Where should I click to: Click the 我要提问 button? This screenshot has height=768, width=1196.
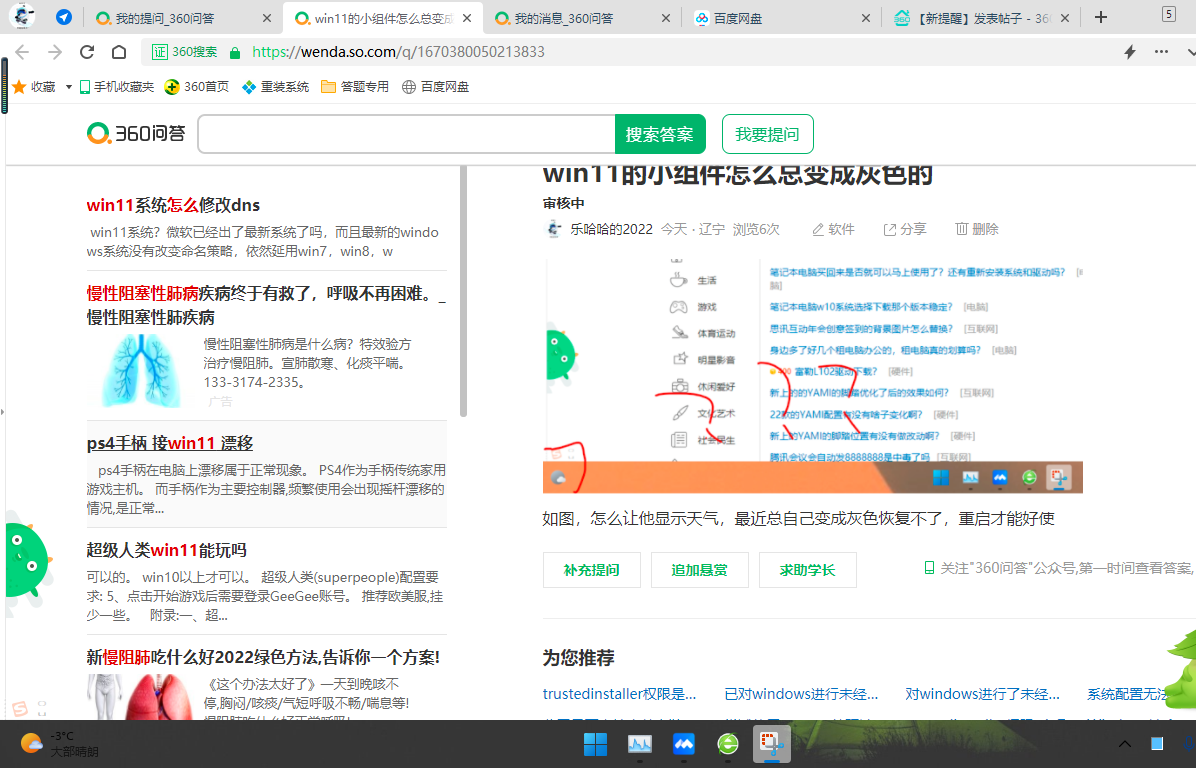pos(767,134)
